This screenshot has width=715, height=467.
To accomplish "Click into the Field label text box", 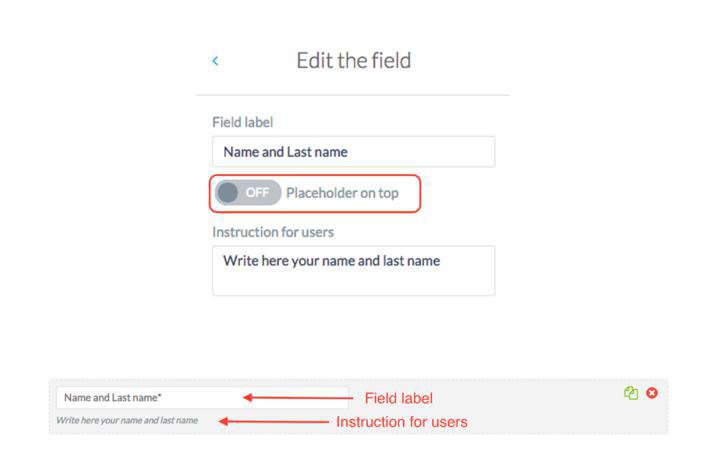I will (x=353, y=152).
